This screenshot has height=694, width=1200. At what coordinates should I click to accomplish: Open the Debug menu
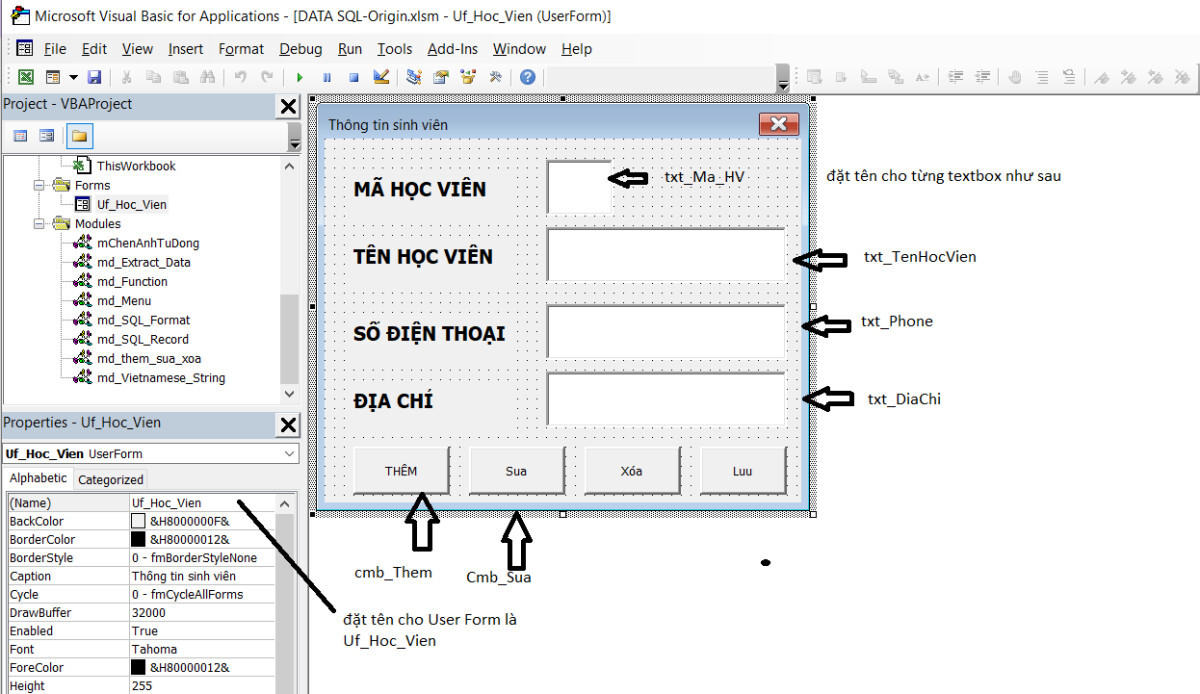tap(300, 48)
